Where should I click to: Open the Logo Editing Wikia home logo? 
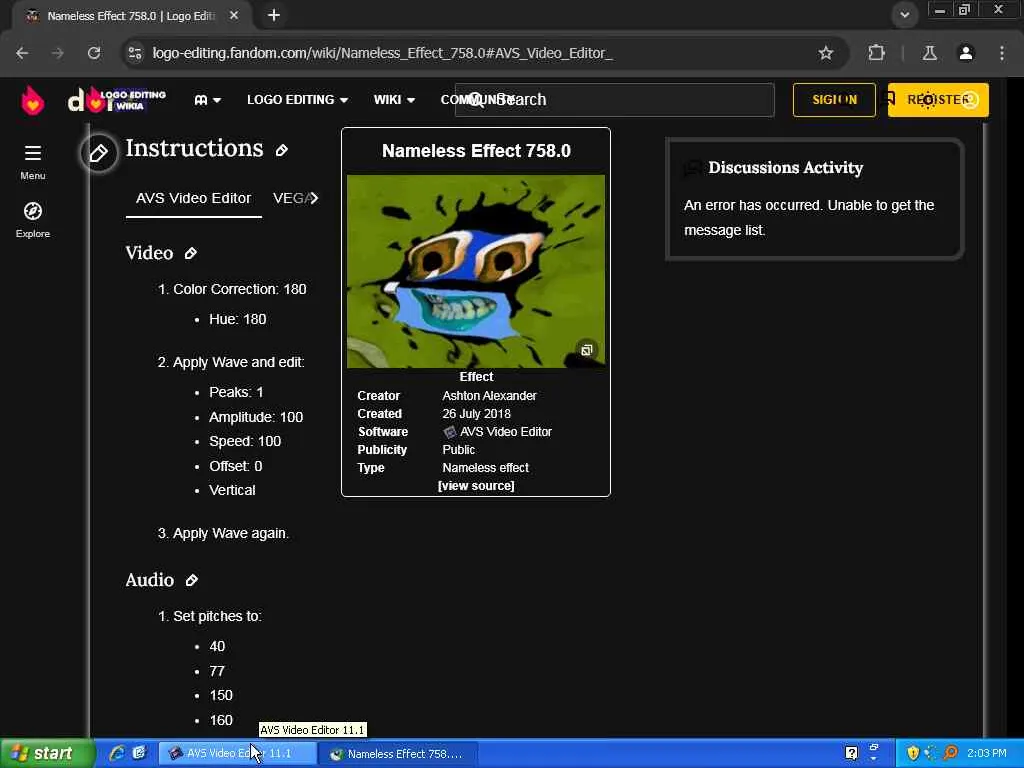pyautogui.click(x=117, y=100)
